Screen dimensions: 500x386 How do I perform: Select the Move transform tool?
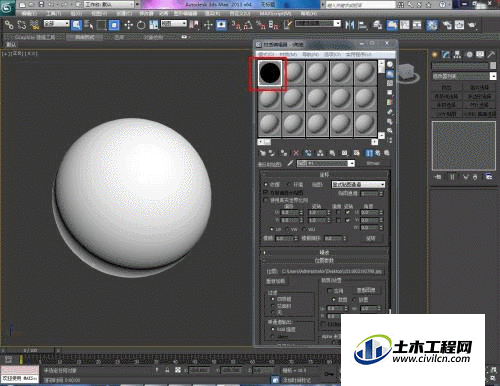pyautogui.click(x=128, y=25)
